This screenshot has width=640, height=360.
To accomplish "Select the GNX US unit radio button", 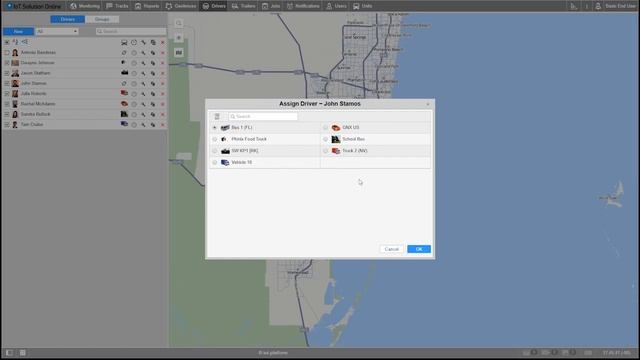I will 325,128.
